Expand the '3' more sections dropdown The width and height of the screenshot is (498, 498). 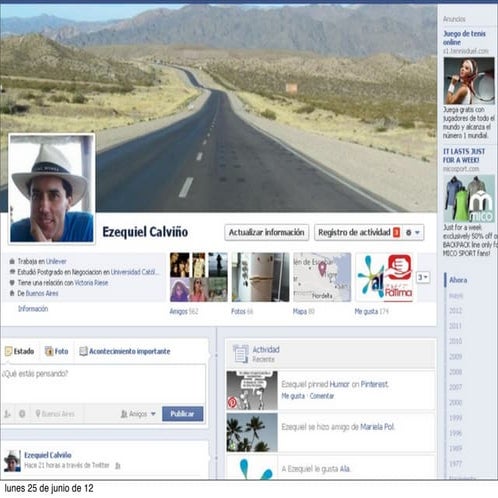coord(423,277)
